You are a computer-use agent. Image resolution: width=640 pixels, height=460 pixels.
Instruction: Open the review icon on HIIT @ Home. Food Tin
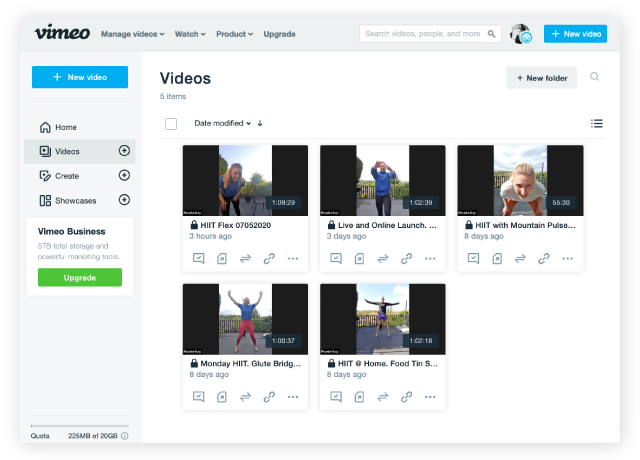pyautogui.click(x=336, y=397)
